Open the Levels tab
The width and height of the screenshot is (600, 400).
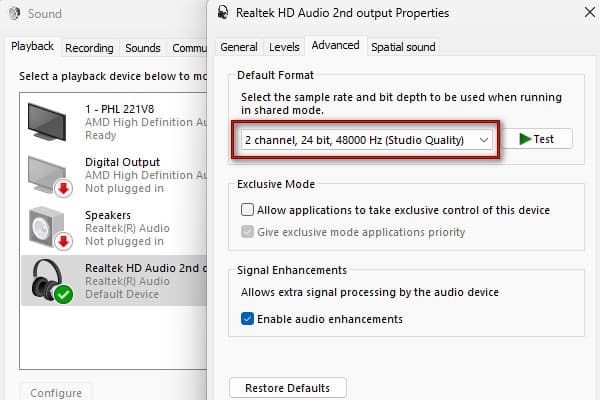[284, 47]
